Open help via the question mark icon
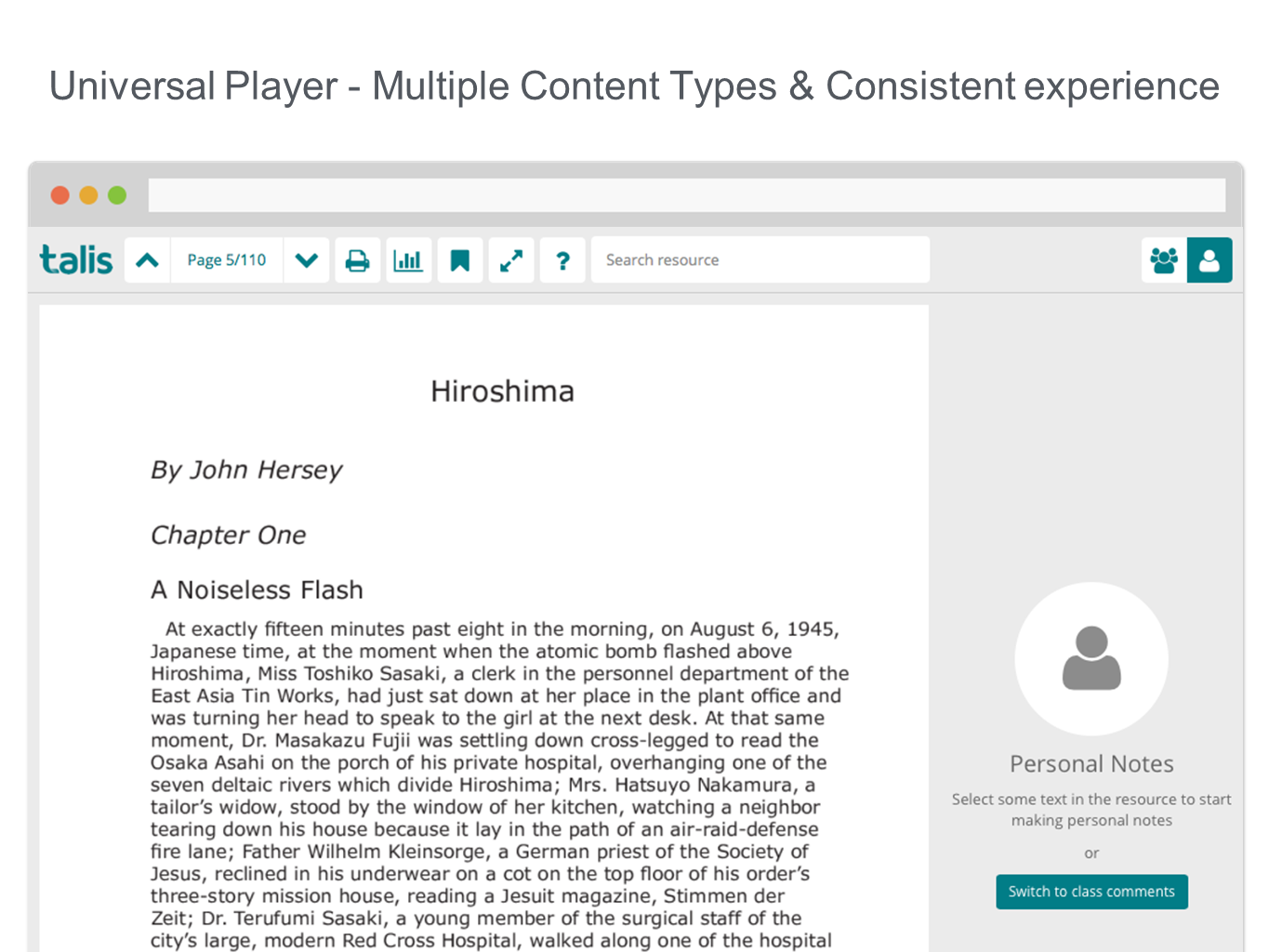1269x952 pixels. click(562, 260)
